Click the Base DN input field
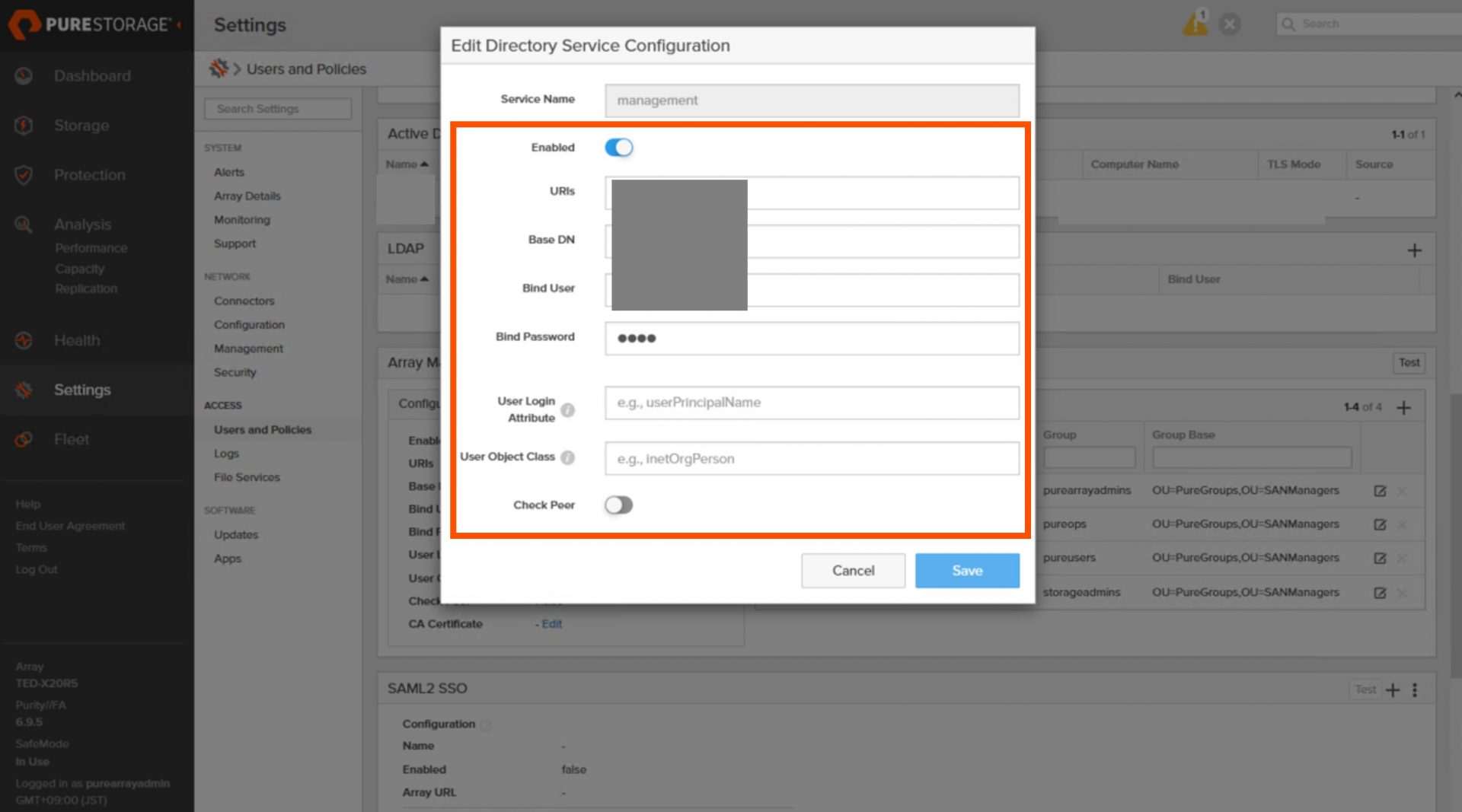This screenshot has height=812, width=1462. [x=812, y=241]
